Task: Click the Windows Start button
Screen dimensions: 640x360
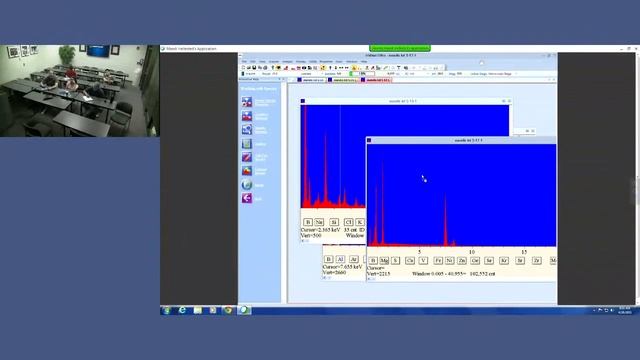Action: (167, 311)
